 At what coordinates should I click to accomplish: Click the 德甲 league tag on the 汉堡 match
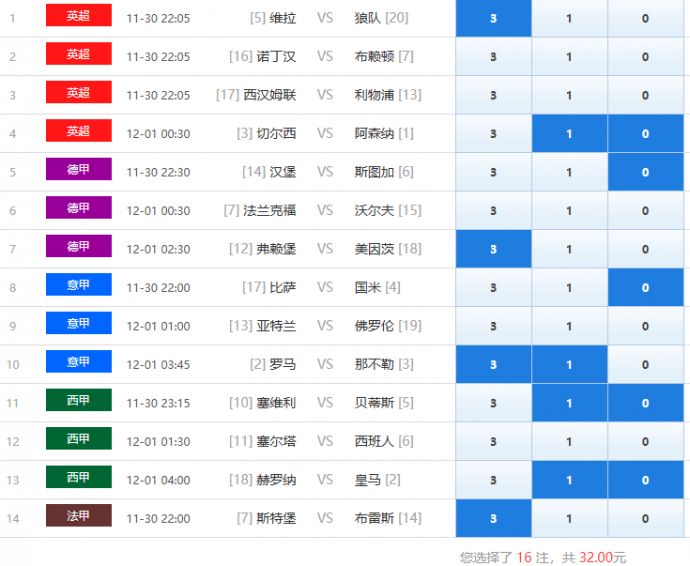coord(78,170)
